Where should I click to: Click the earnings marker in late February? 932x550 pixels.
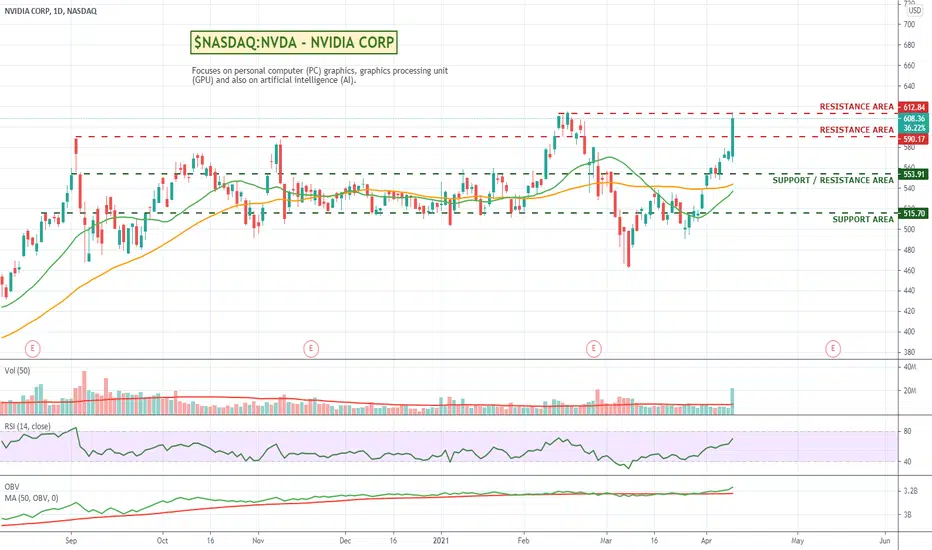click(593, 348)
